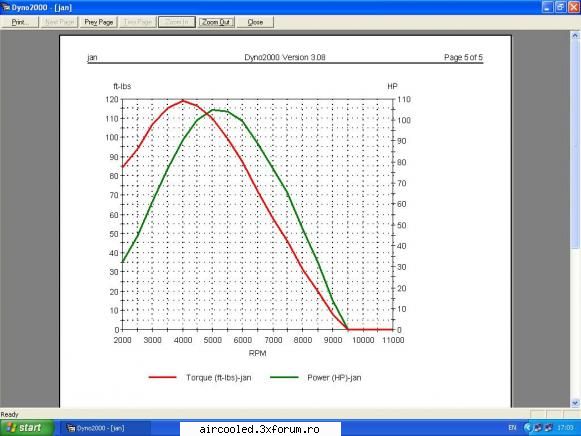The height and width of the screenshot is (436, 581).
Task: Click the first network tray icon
Action: (537, 428)
